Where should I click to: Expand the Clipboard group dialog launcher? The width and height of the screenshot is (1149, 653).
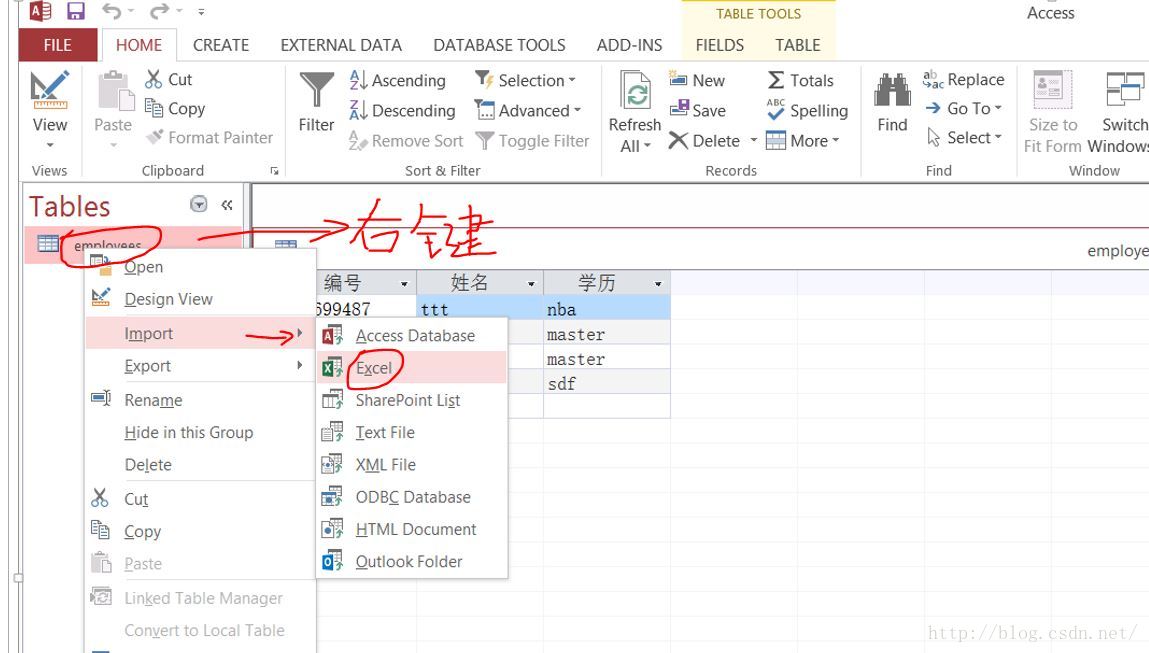(275, 171)
